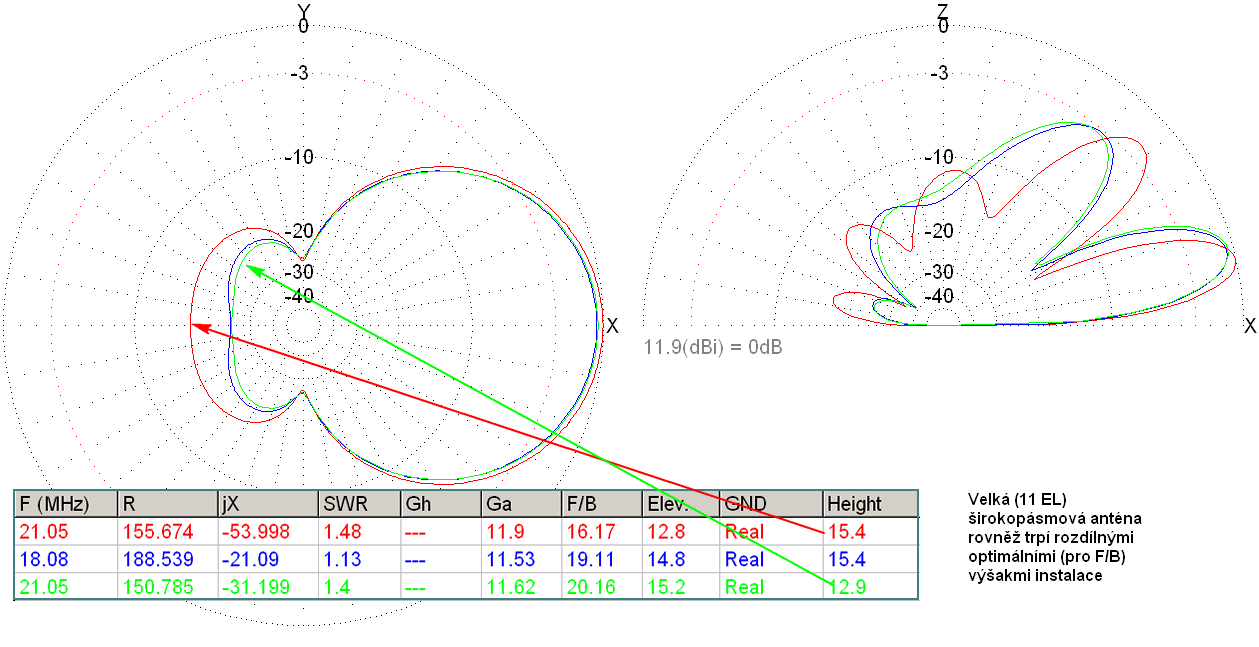Click the "F (MHz)" column header
1259x647 pixels.
[55, 504]
